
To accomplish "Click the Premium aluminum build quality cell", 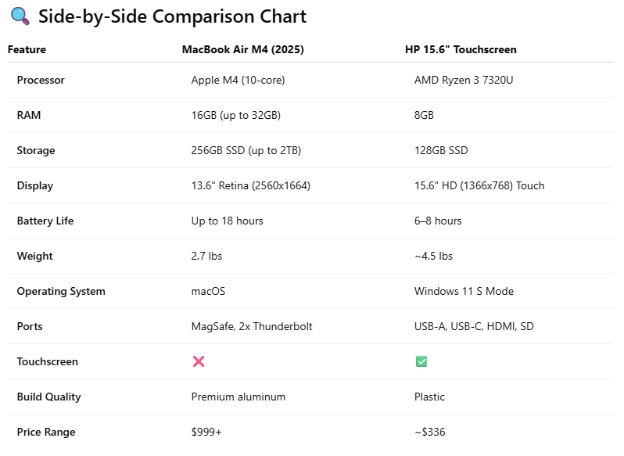I will [238, 397].
